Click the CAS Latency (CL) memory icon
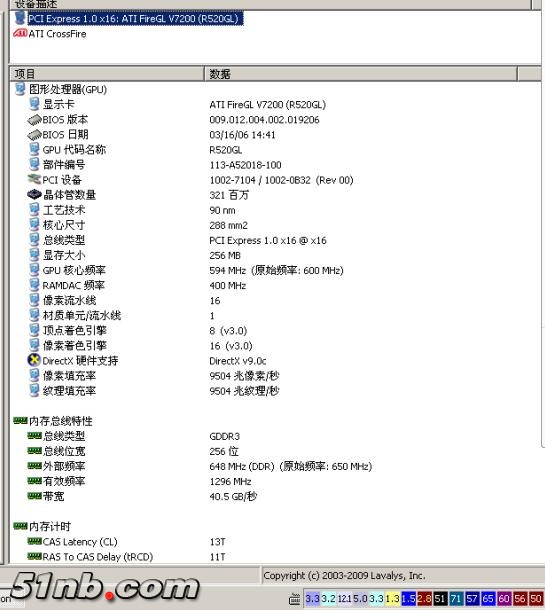This screenshot has height=610, width=545. [34, 541]
